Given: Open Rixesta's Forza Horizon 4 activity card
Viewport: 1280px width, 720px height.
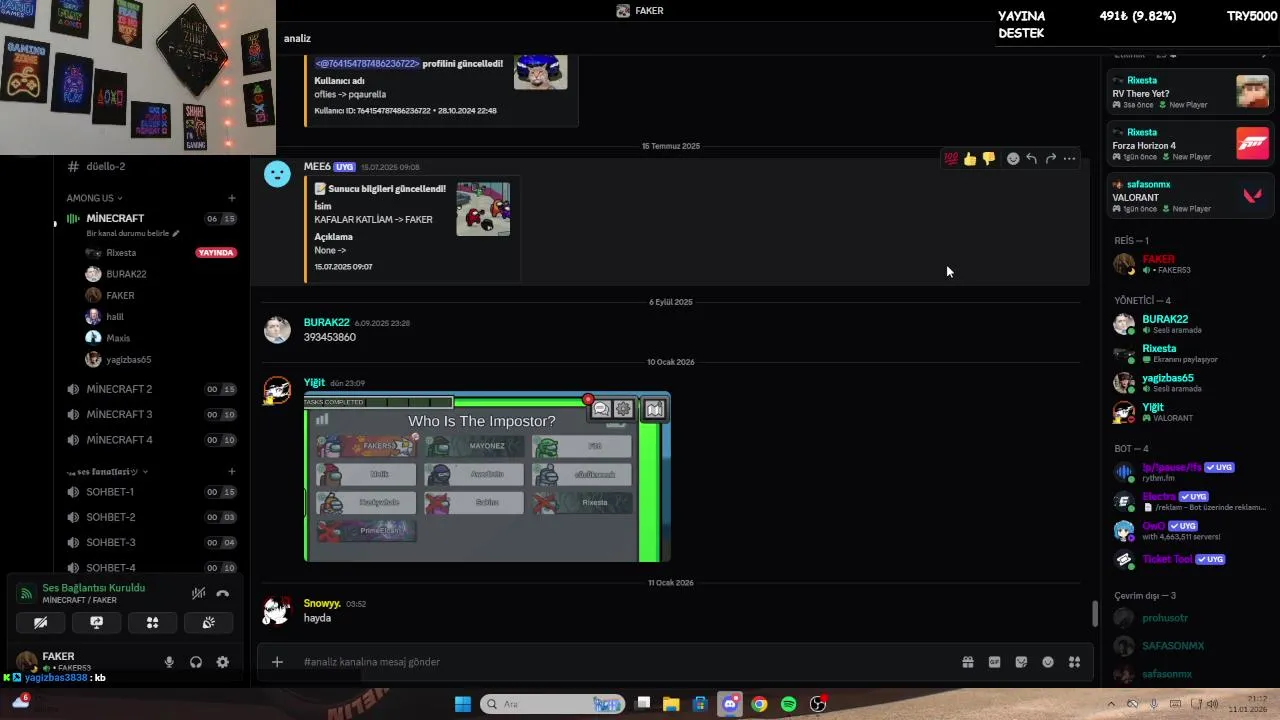Looking at the screenshot, I should click(x=1190, y=144).
